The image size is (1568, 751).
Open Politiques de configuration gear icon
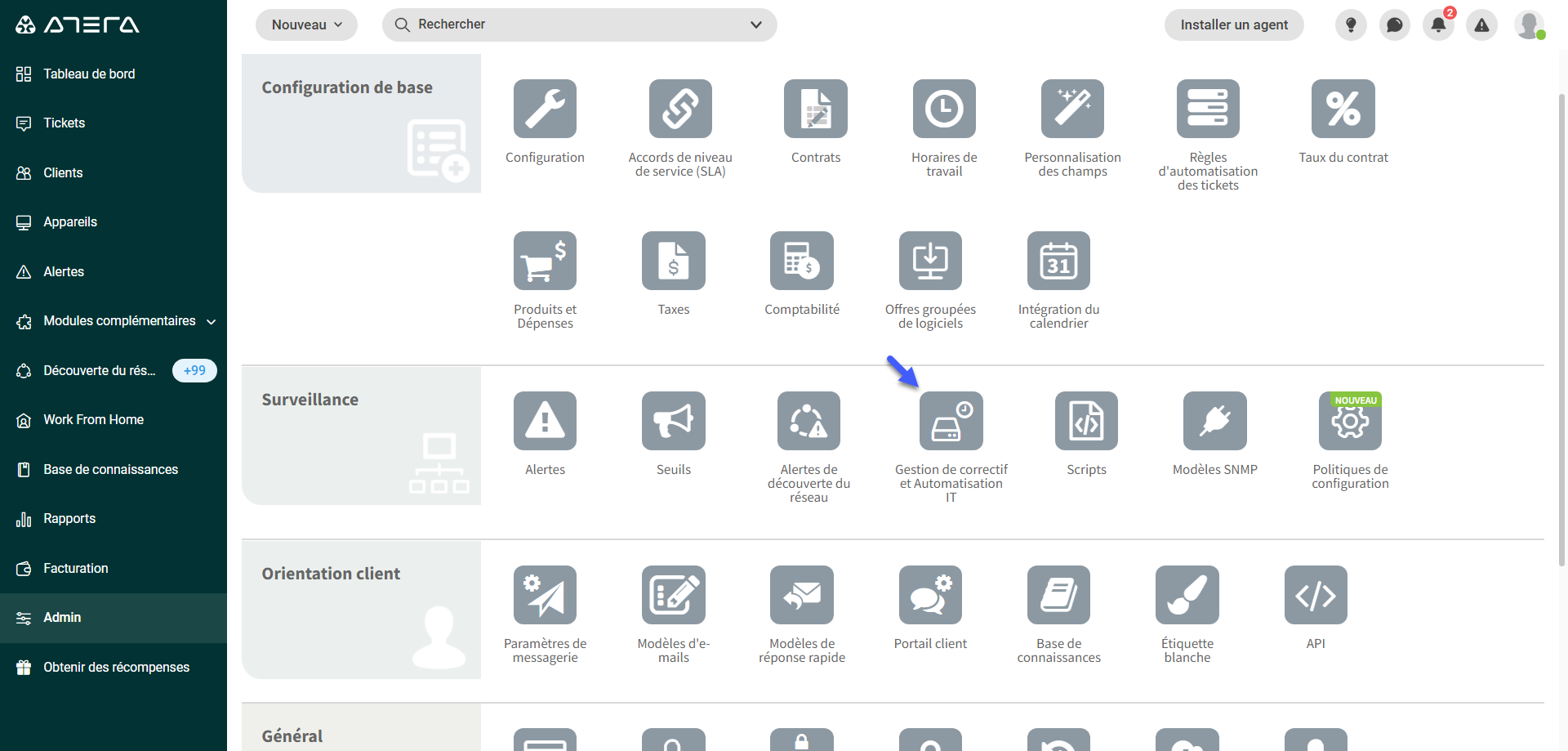click(1350, 421)
